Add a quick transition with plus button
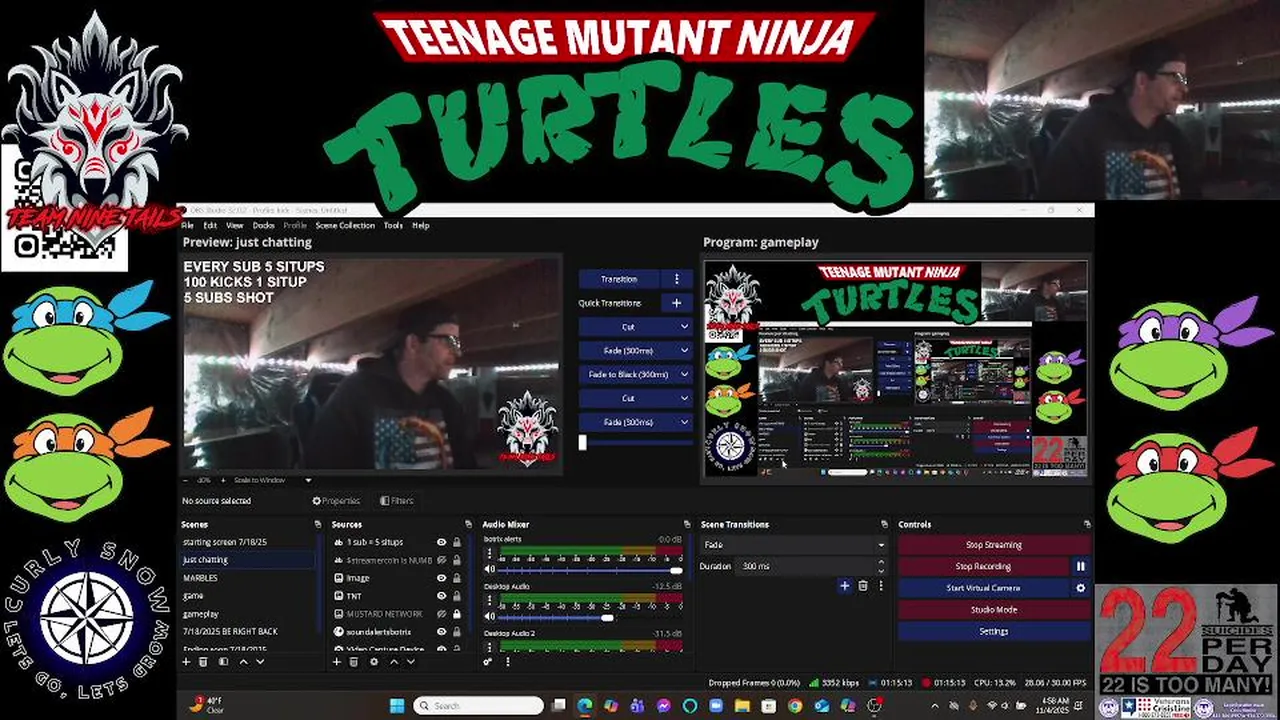This screenshot has width=1280, height=720. click(x=676, y=303)
